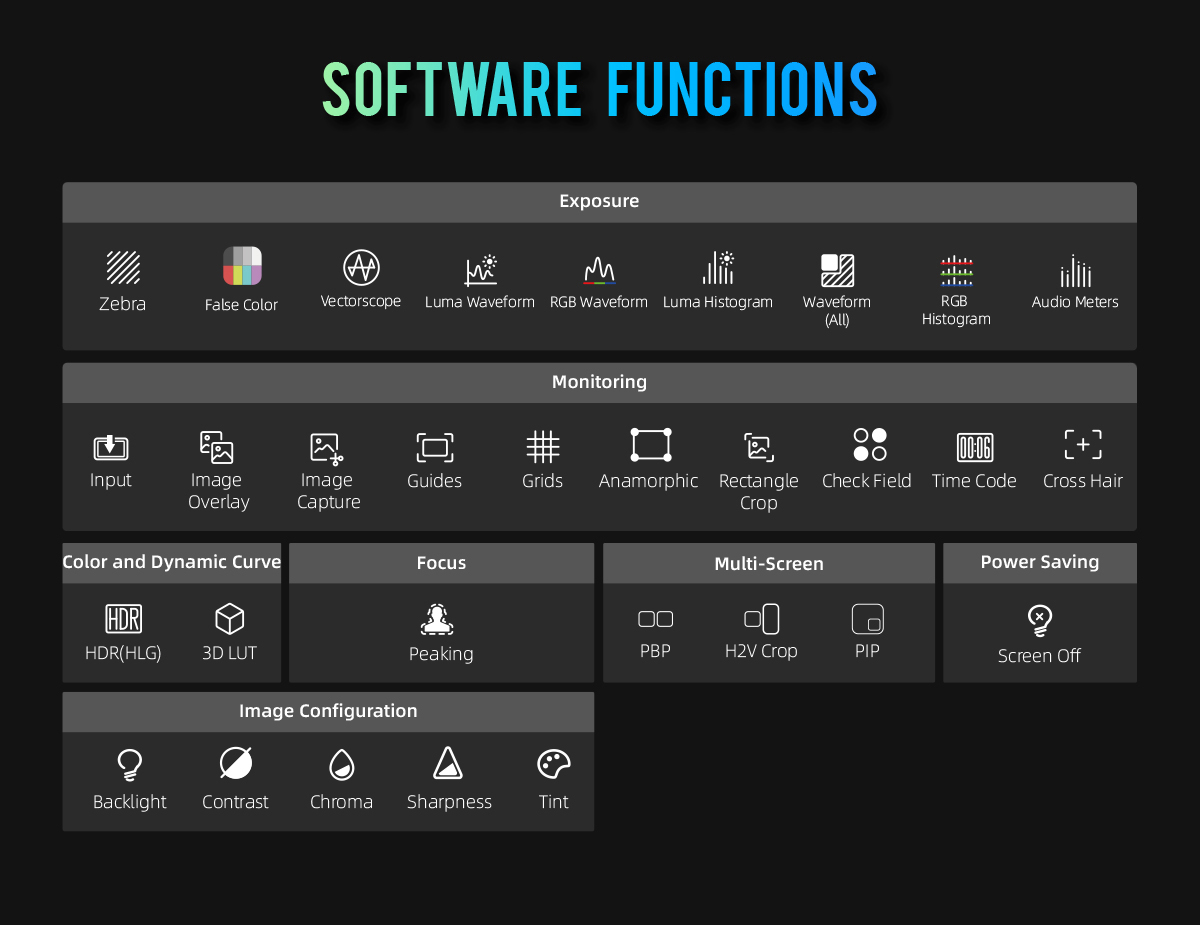Select the Luma Waveform icon
1200x925 pixels.
(x=480, y=268)
